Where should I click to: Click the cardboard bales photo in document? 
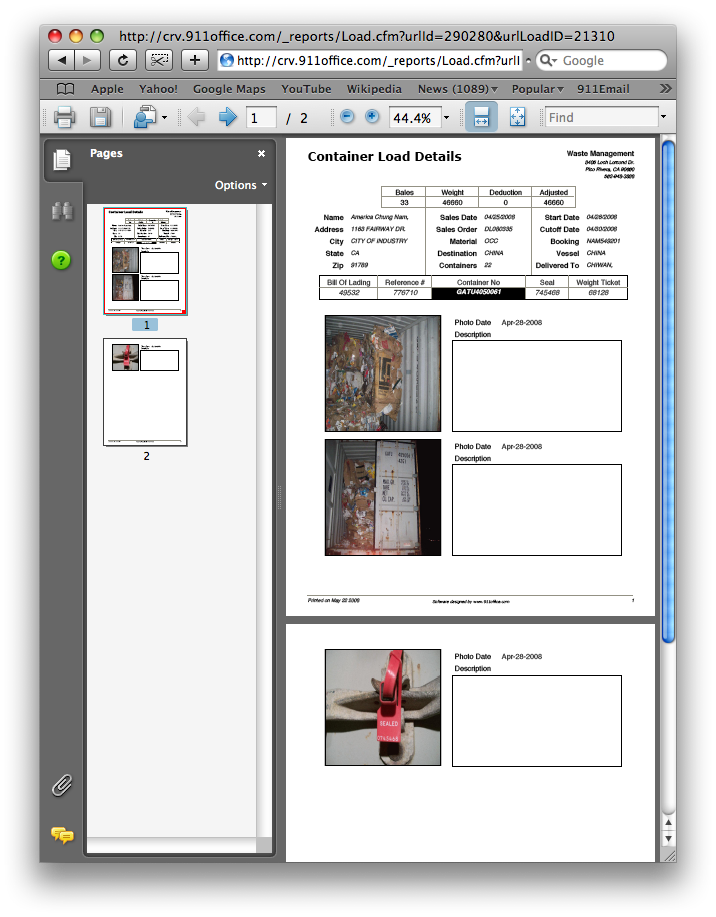pos(383,373)
